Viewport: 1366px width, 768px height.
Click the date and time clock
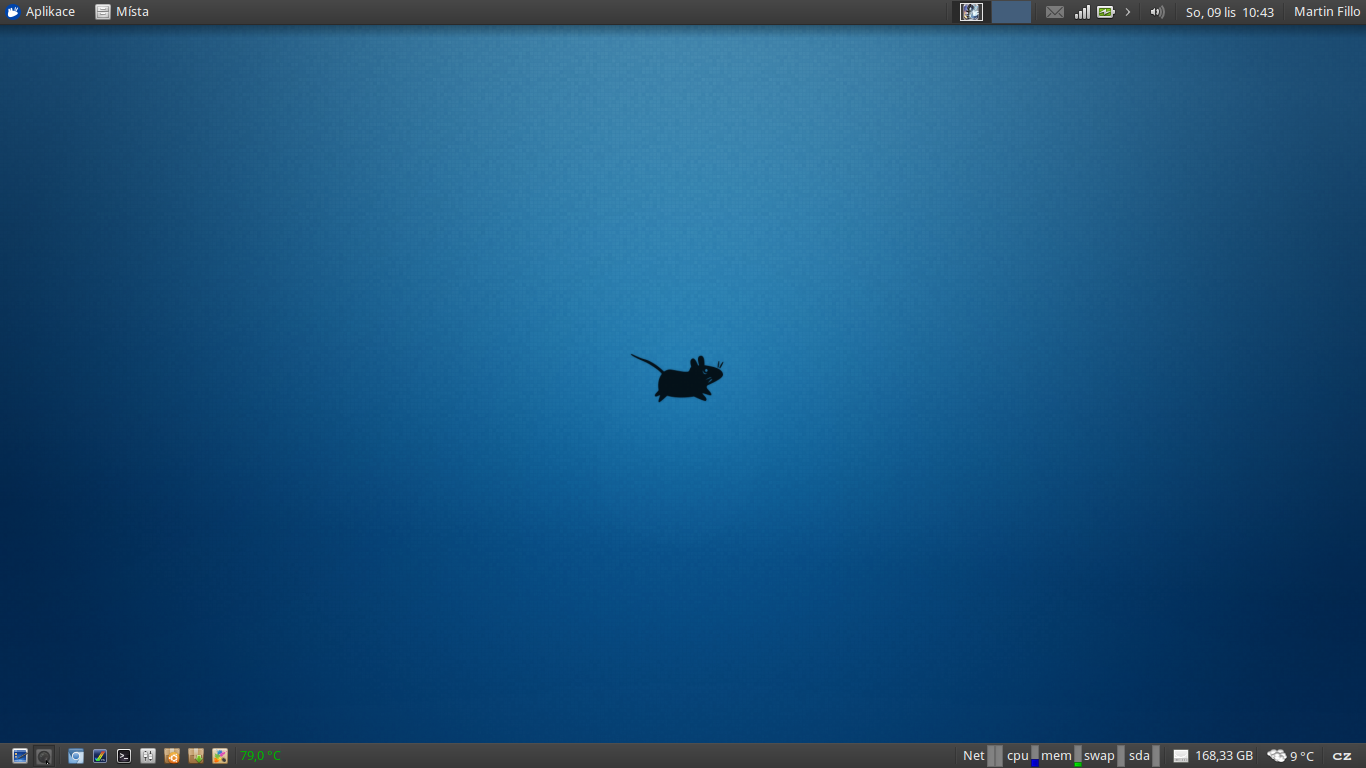(1229, 12)
